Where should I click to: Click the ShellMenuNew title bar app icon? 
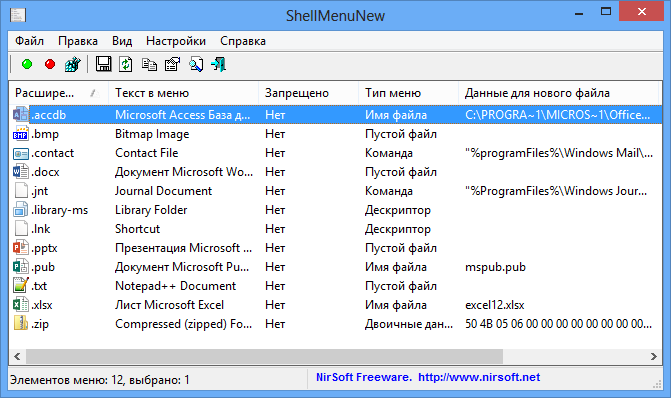click(x=18, y=15)
